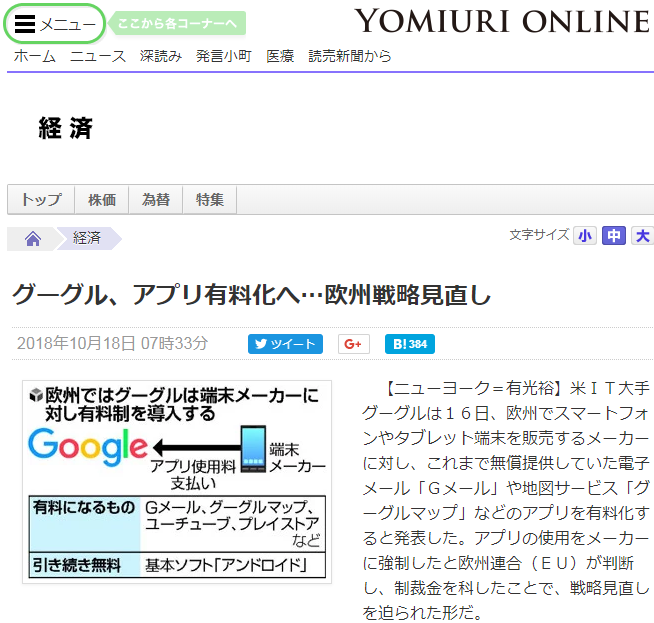Share via Google+ button
The image size is (654, 623).
pyautogui.click(x=354, y=344)
